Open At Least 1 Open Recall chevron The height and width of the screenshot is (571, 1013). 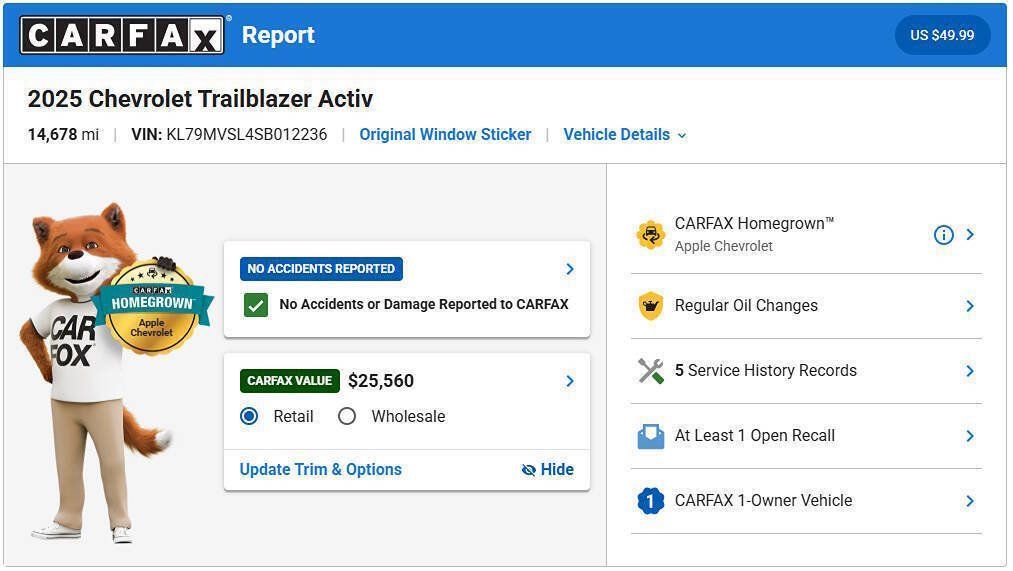(x=970, y=436)
